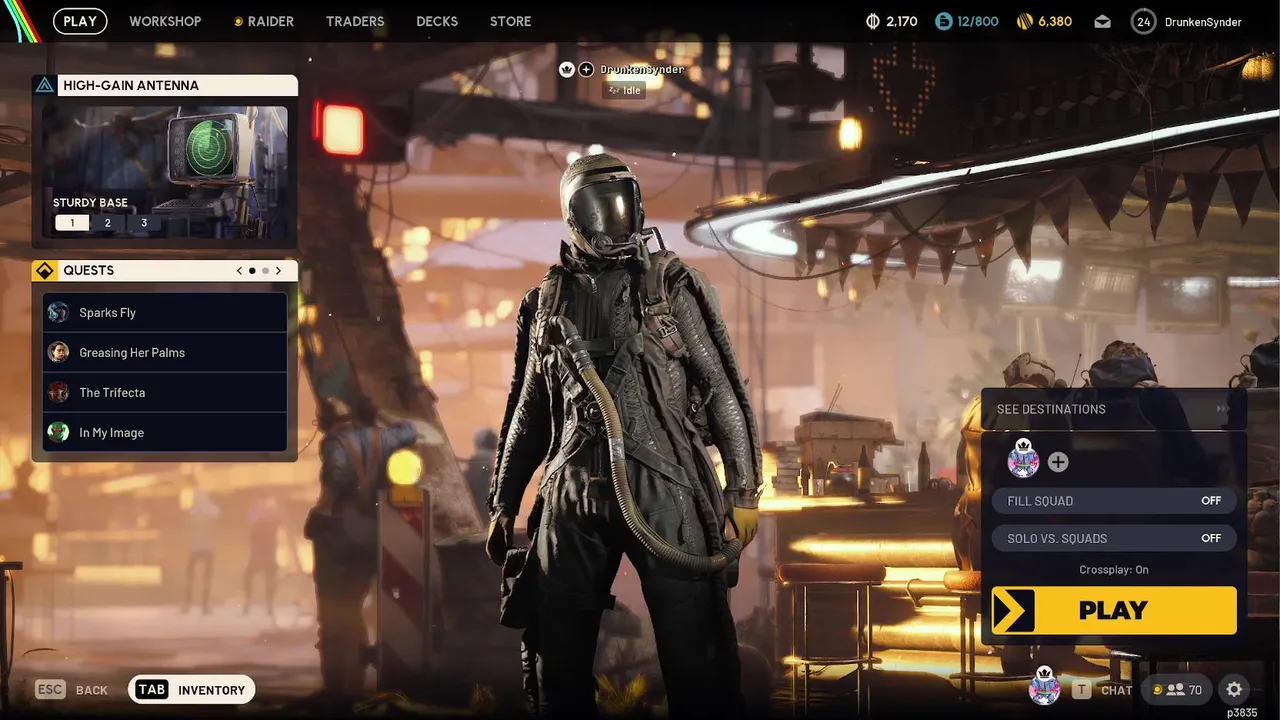Open Inventory with the TAB button
The height and width of the screenshot is (720, 1280).
click(192, 689)
